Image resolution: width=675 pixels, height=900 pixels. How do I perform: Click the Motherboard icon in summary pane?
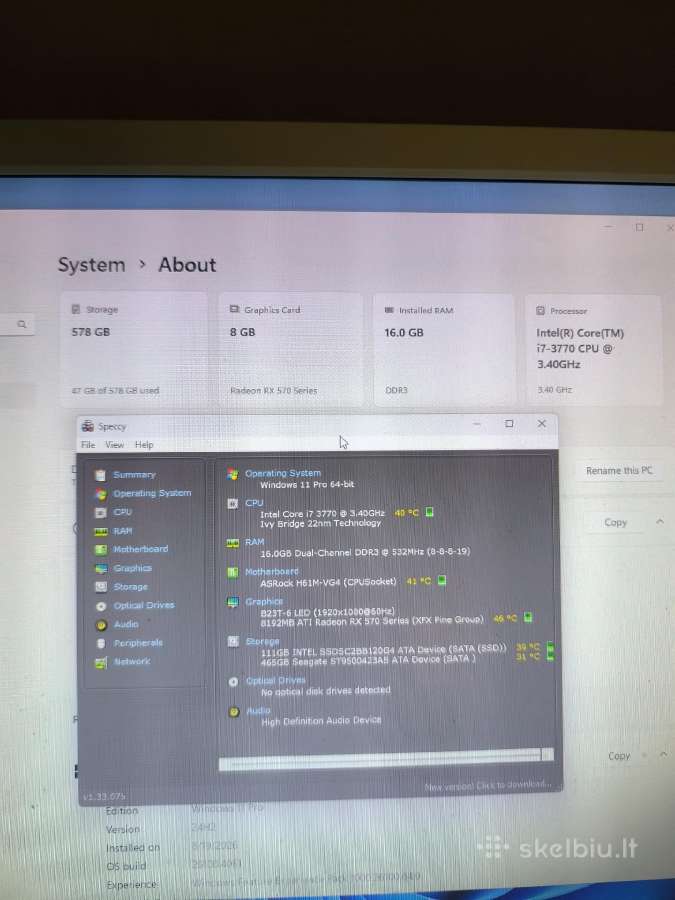click(232, 573)
